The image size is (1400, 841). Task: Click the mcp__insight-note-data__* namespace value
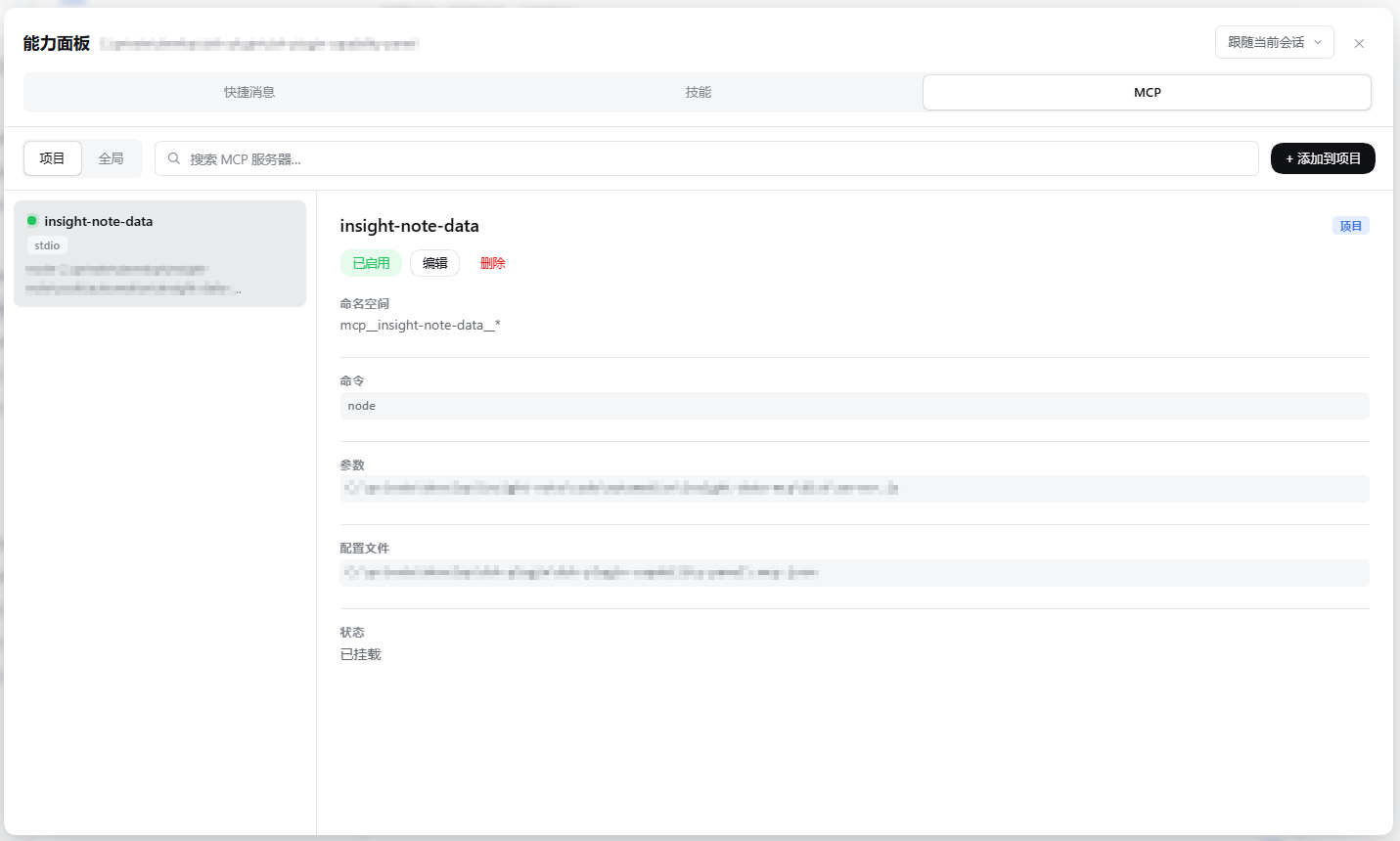[420, 325]
